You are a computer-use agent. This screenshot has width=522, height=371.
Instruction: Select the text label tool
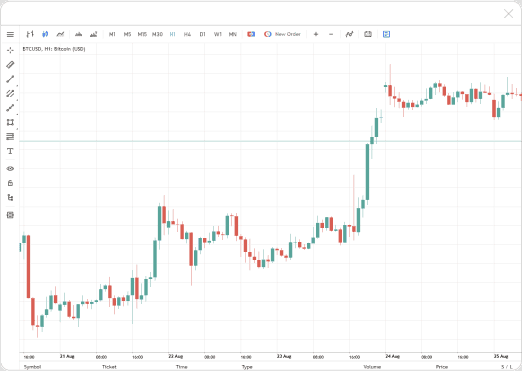10,151
